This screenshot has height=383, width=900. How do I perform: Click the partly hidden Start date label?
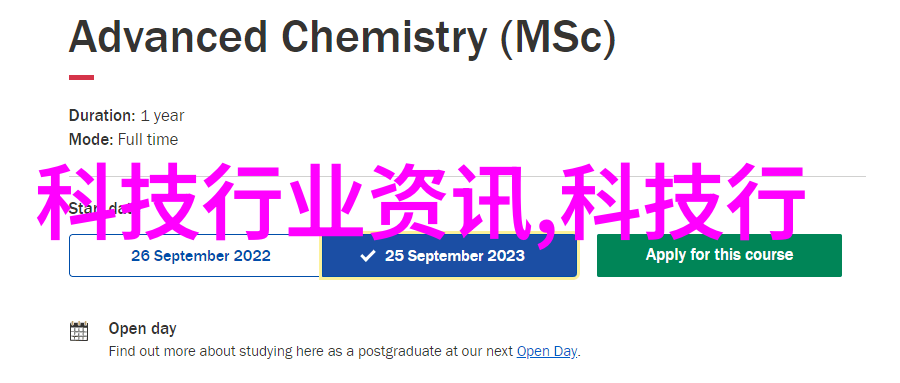click(x=100, y=209)
